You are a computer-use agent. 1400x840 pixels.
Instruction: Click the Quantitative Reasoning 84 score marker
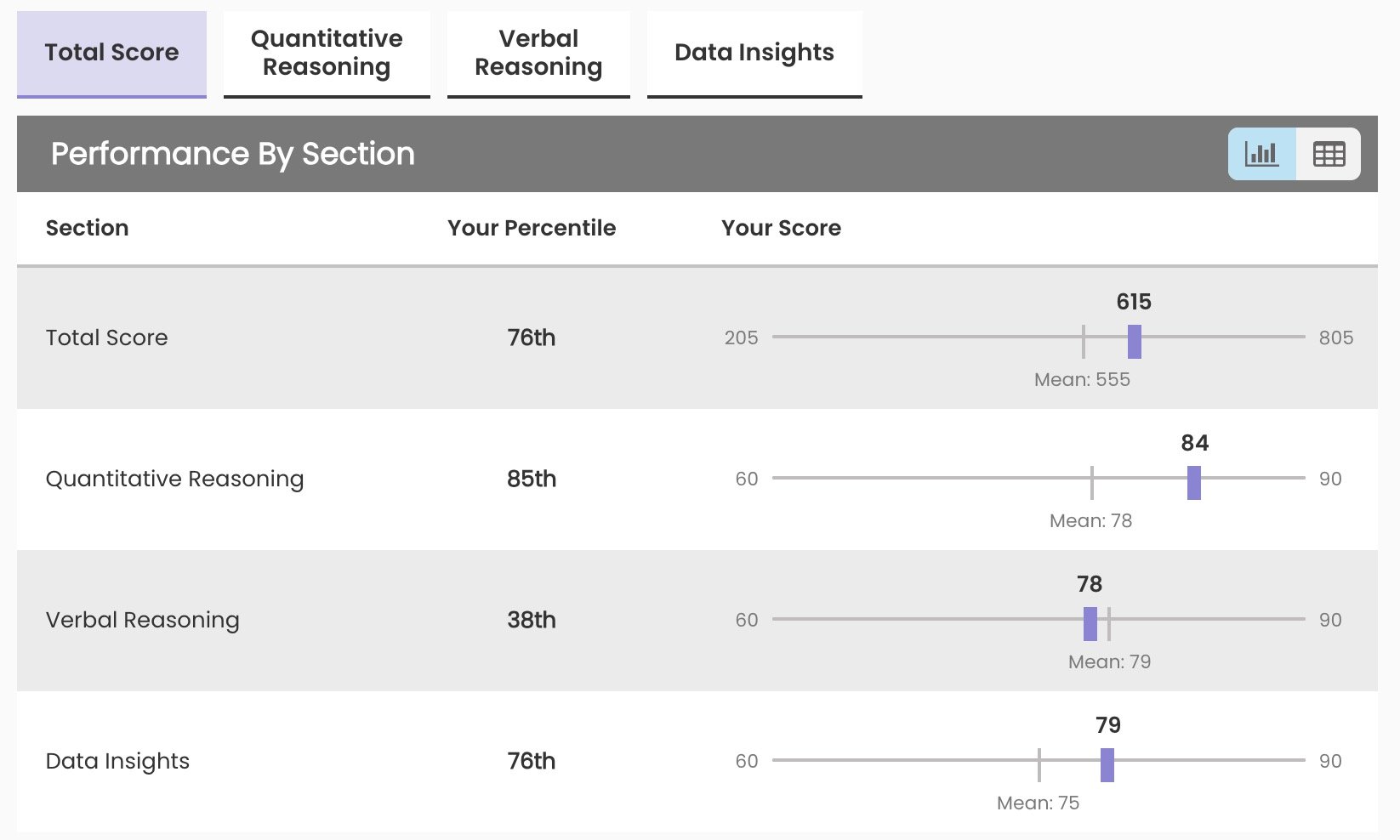pyautogui.click(x=1194, y=482)
